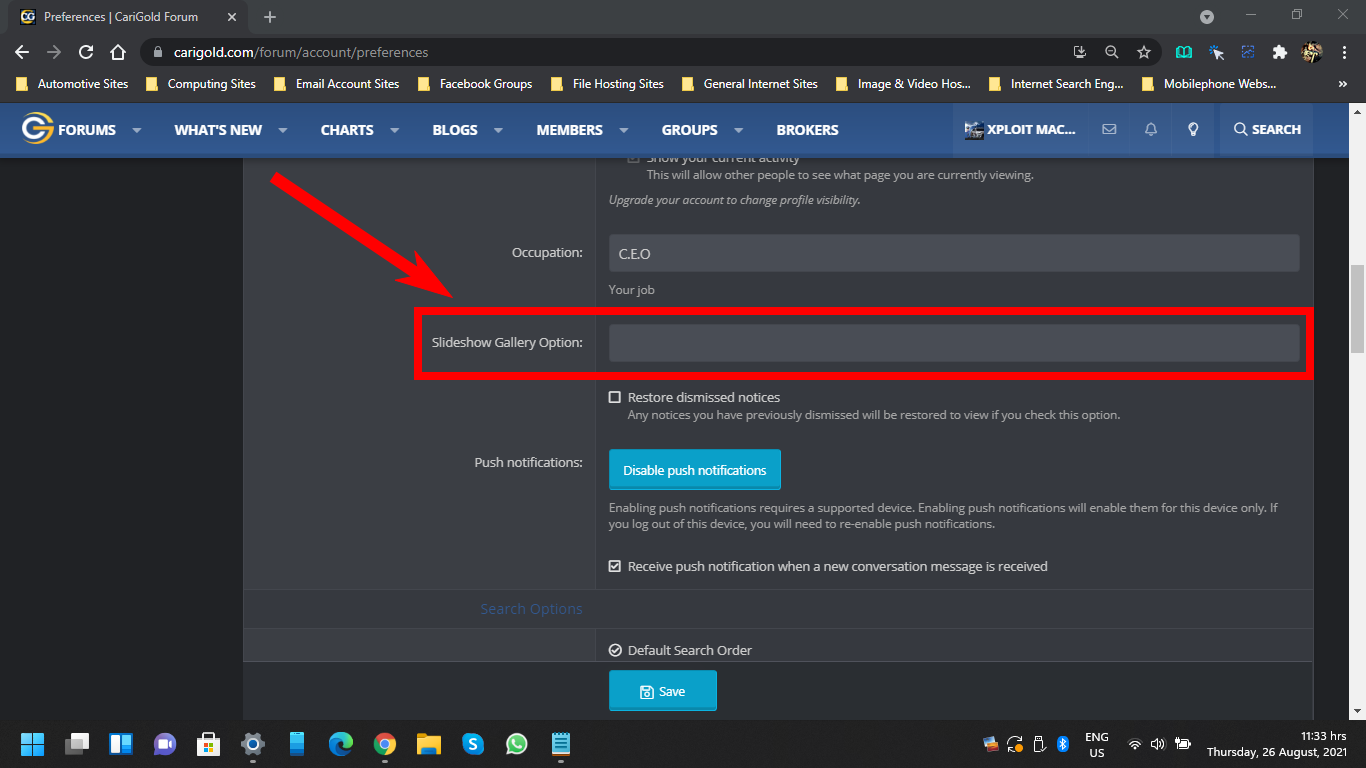Open WhatsApp from the taskbar
The image size is (1366, 768).
pyautogui.click(x=516, y=744)
